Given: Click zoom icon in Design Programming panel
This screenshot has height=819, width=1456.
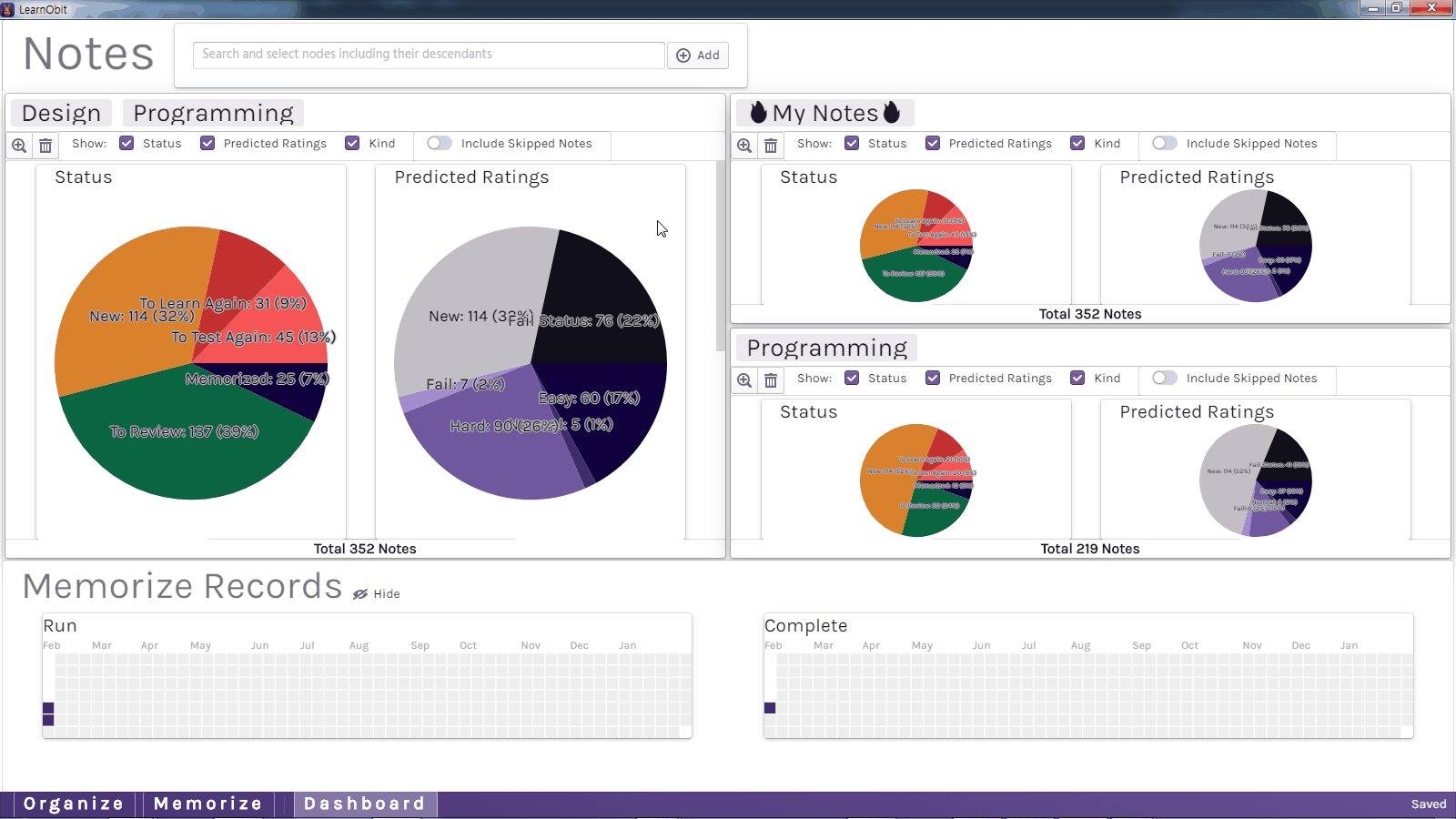Looking at the screenshot, I should [19, 146].
